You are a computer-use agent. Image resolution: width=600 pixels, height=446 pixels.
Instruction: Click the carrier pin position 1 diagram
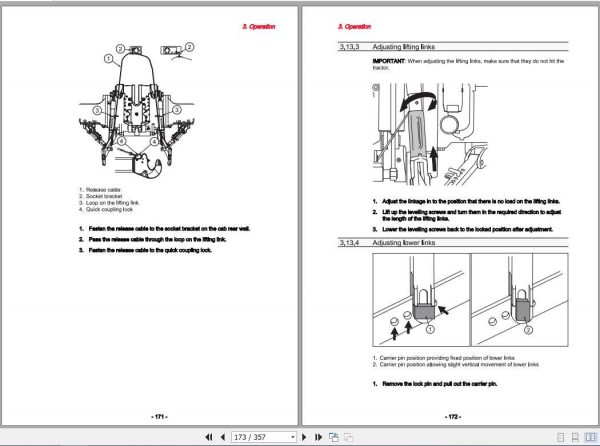[421, 300]
